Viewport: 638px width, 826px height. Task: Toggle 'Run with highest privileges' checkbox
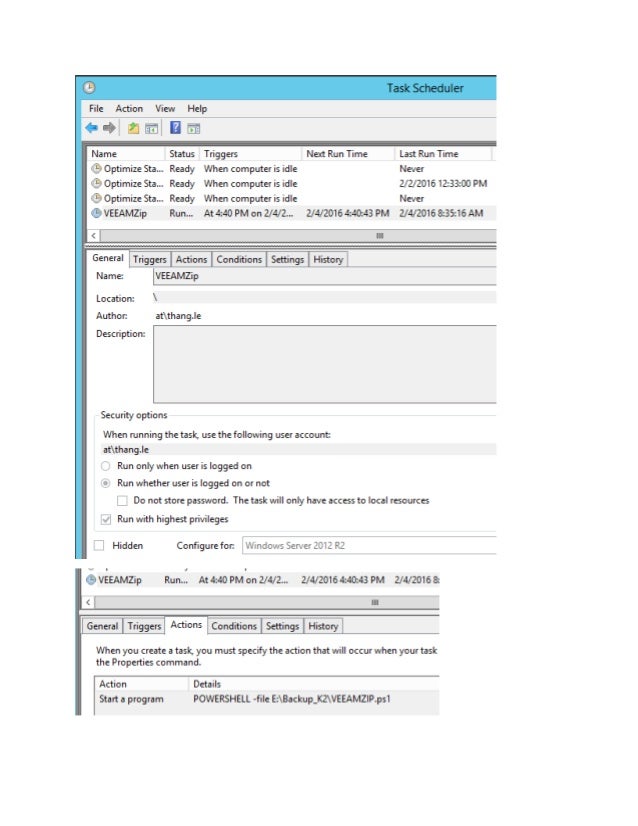(106, 519)
